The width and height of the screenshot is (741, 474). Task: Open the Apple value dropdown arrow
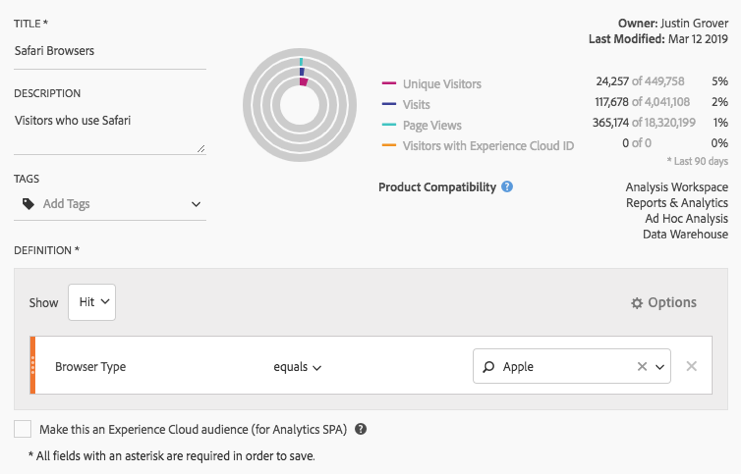click(x=660, y=367)
